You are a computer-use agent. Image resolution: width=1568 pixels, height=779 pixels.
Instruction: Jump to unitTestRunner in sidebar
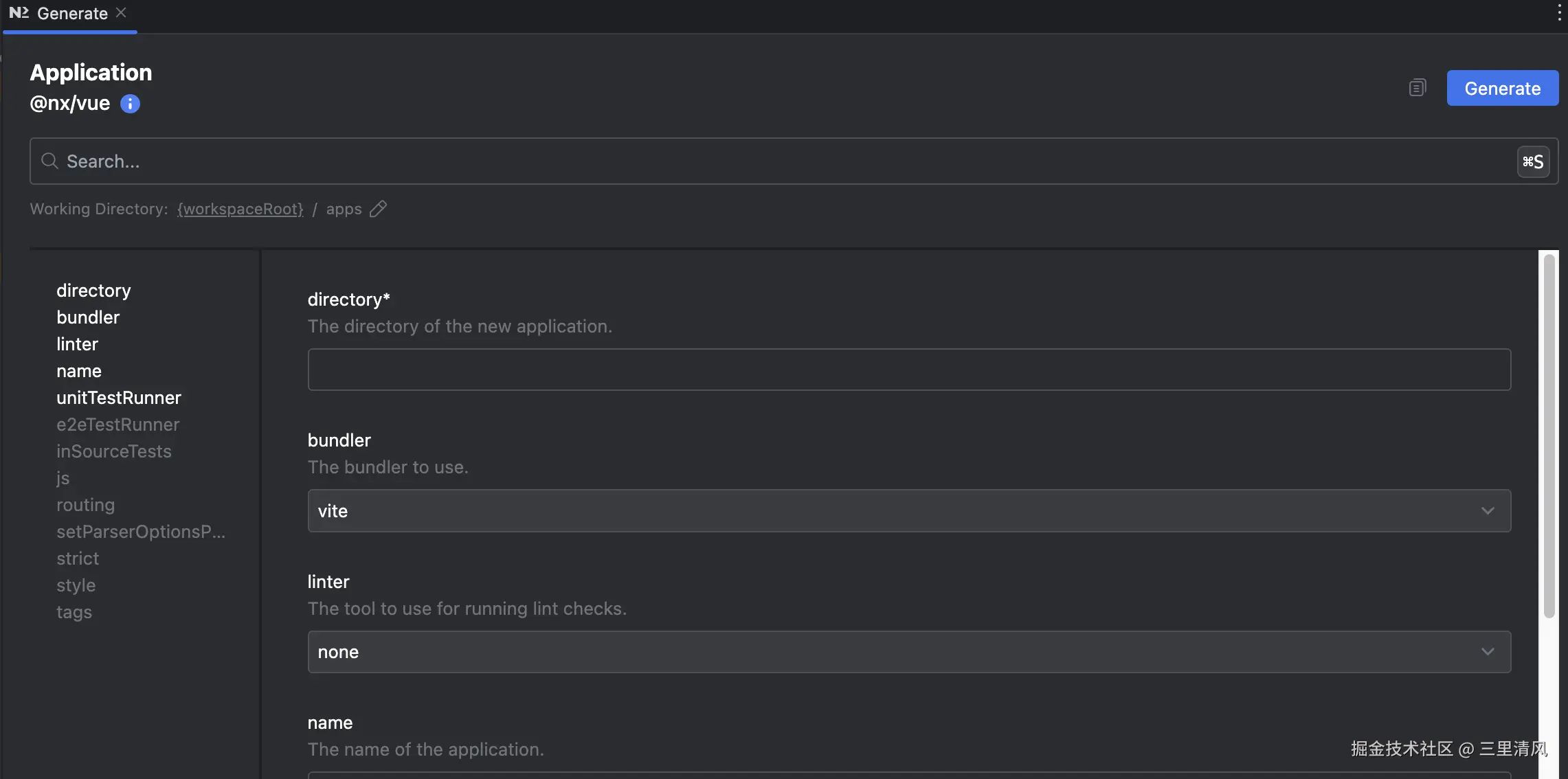click(119, 398)
